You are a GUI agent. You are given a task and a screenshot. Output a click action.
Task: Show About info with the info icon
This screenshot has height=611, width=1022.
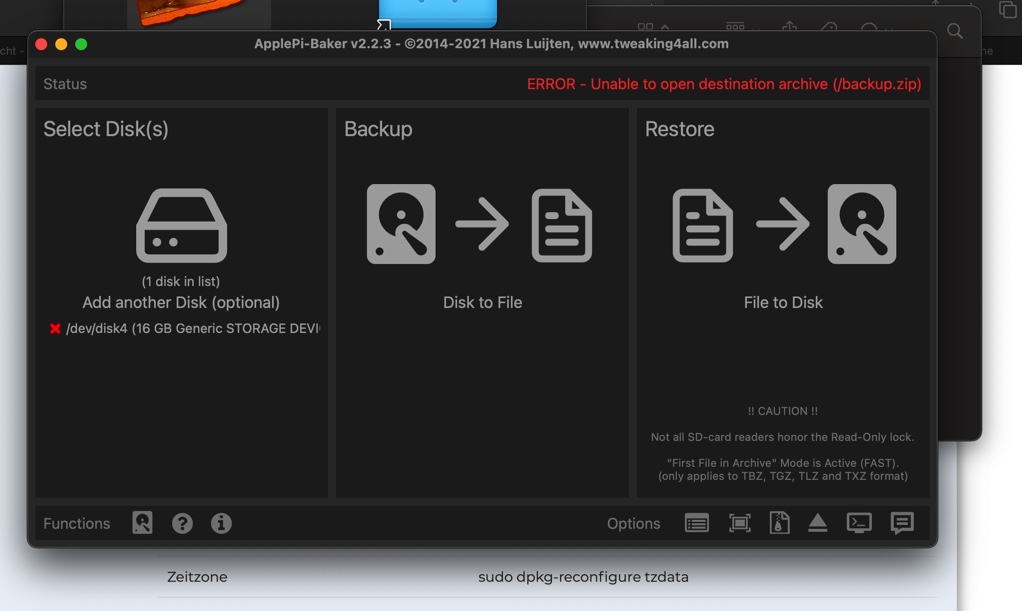(x=221, y=523)
